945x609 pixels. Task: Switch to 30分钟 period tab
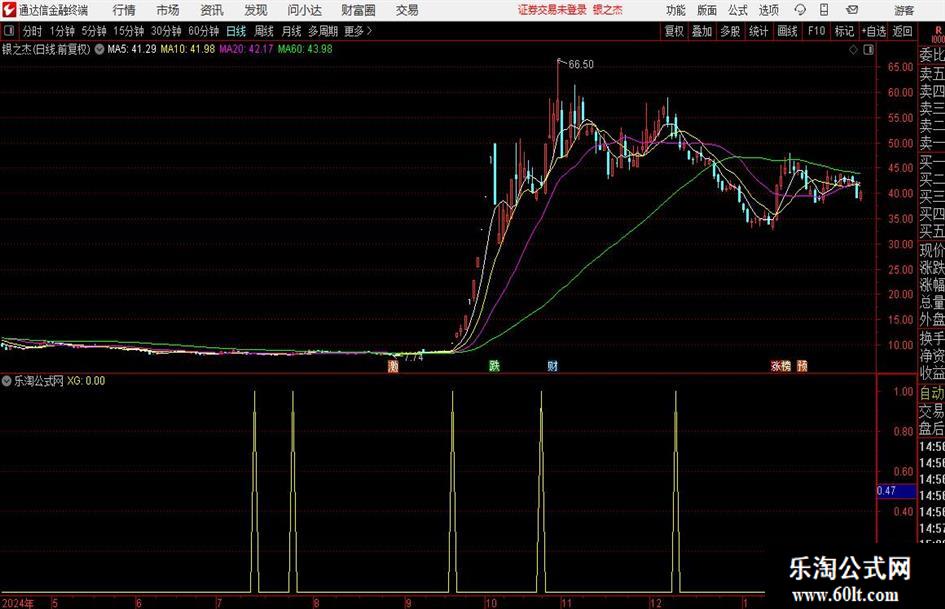tap(166, 31)
